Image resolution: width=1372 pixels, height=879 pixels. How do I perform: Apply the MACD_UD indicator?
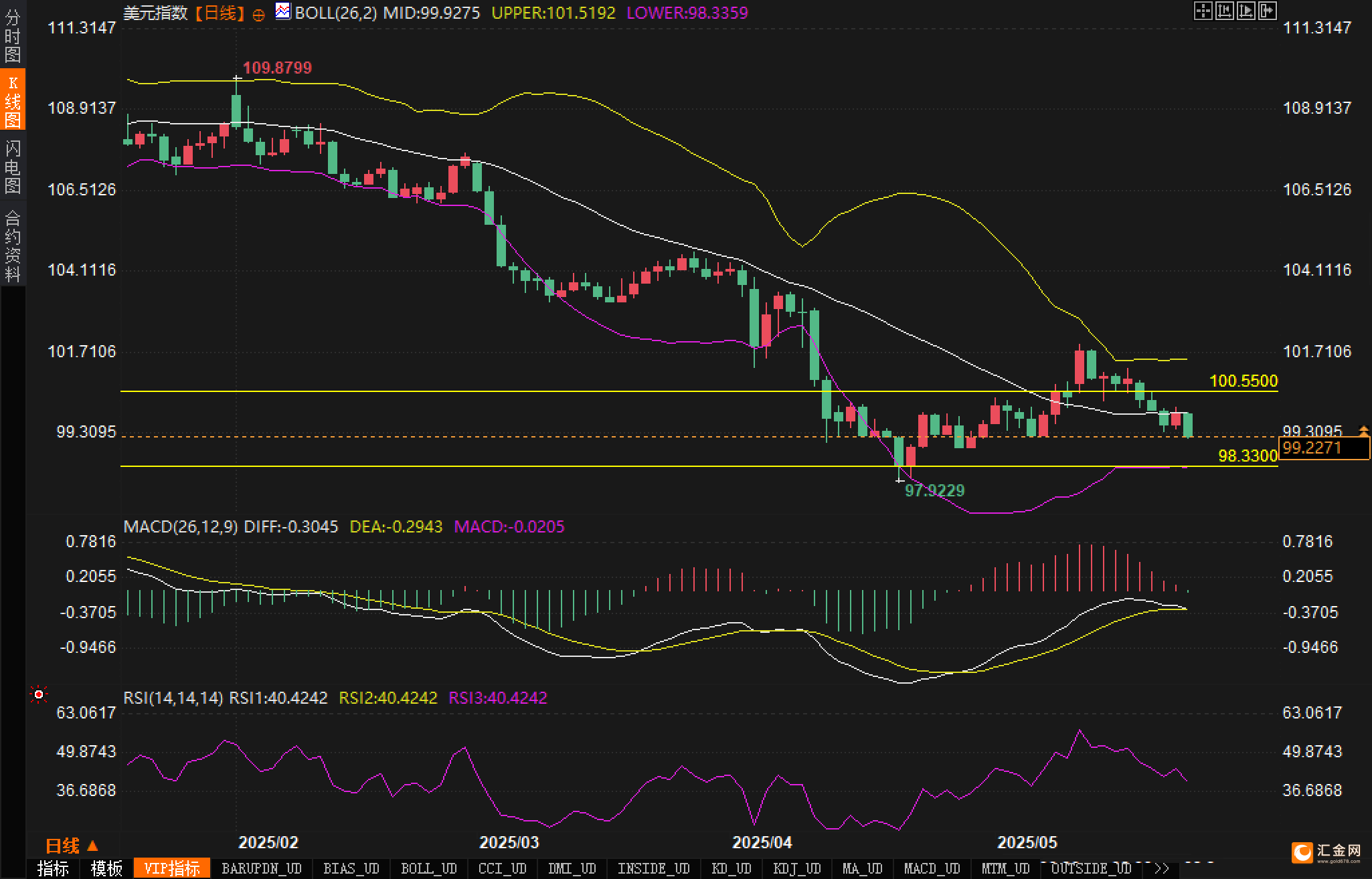click(932, 868)
